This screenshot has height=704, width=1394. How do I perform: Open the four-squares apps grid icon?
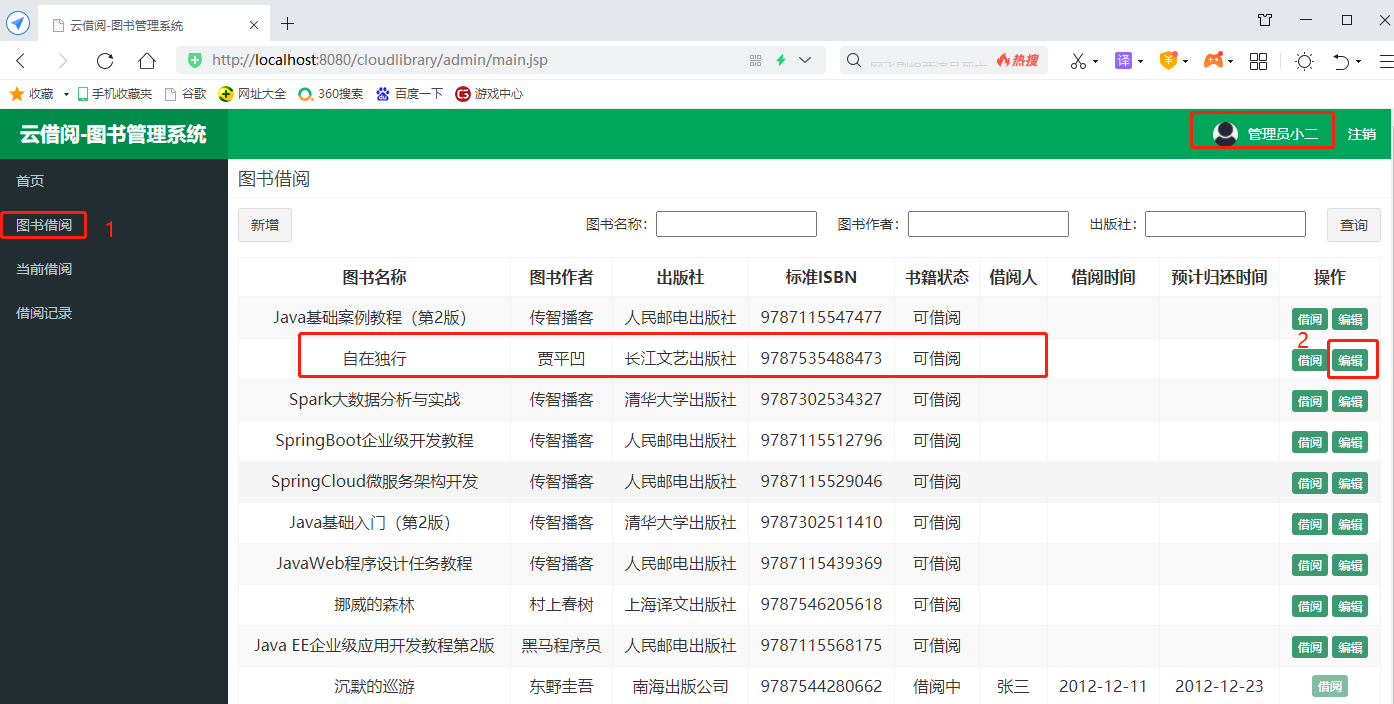coord(1259,61)
